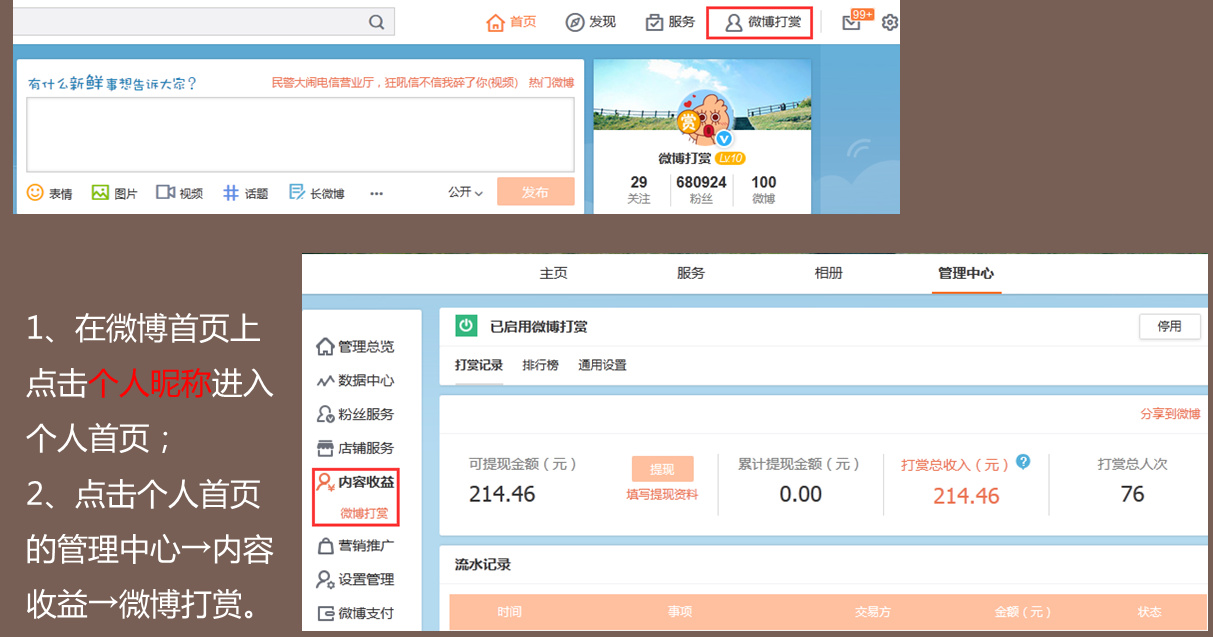Open the trending headline about 民警大闹电信营业厅
This screenshot has width=1213, height=637.
click(x=395, y=83)
